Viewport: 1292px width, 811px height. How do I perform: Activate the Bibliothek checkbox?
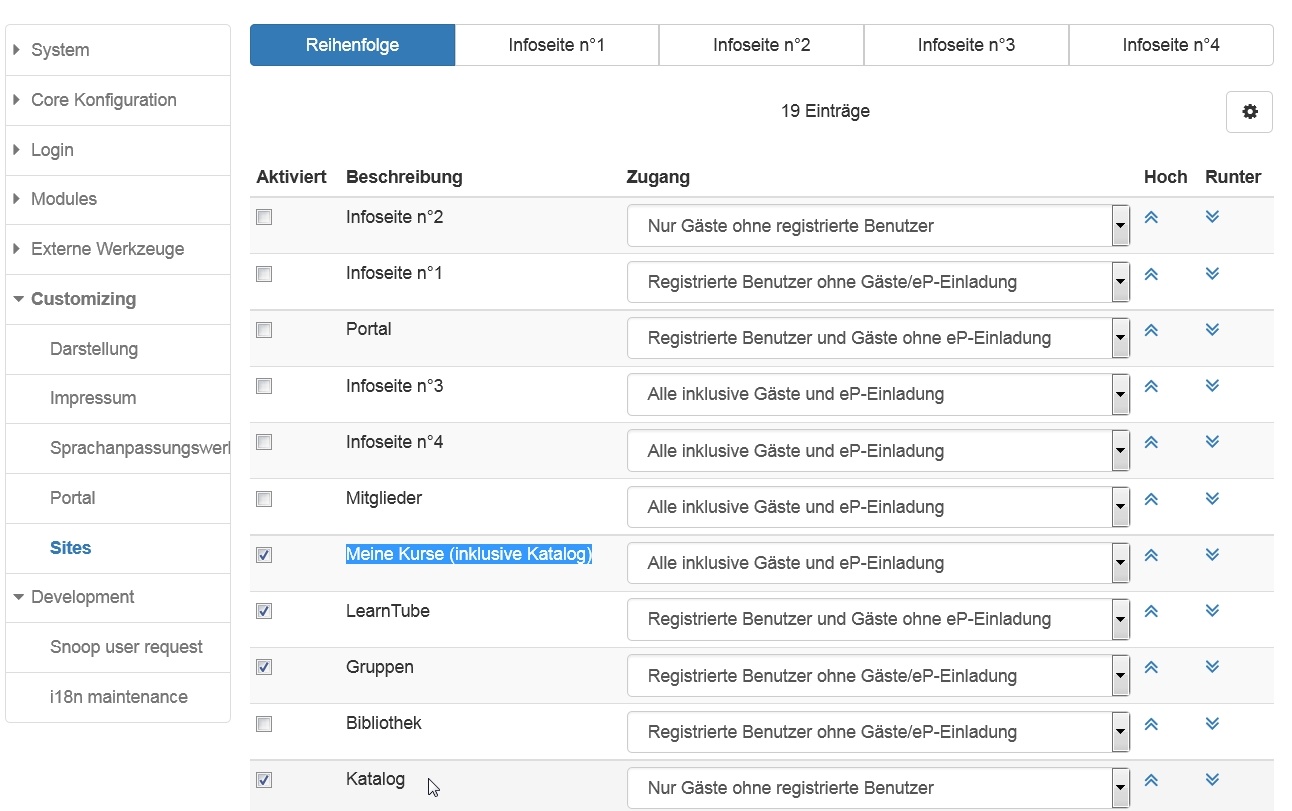[264, 724]
